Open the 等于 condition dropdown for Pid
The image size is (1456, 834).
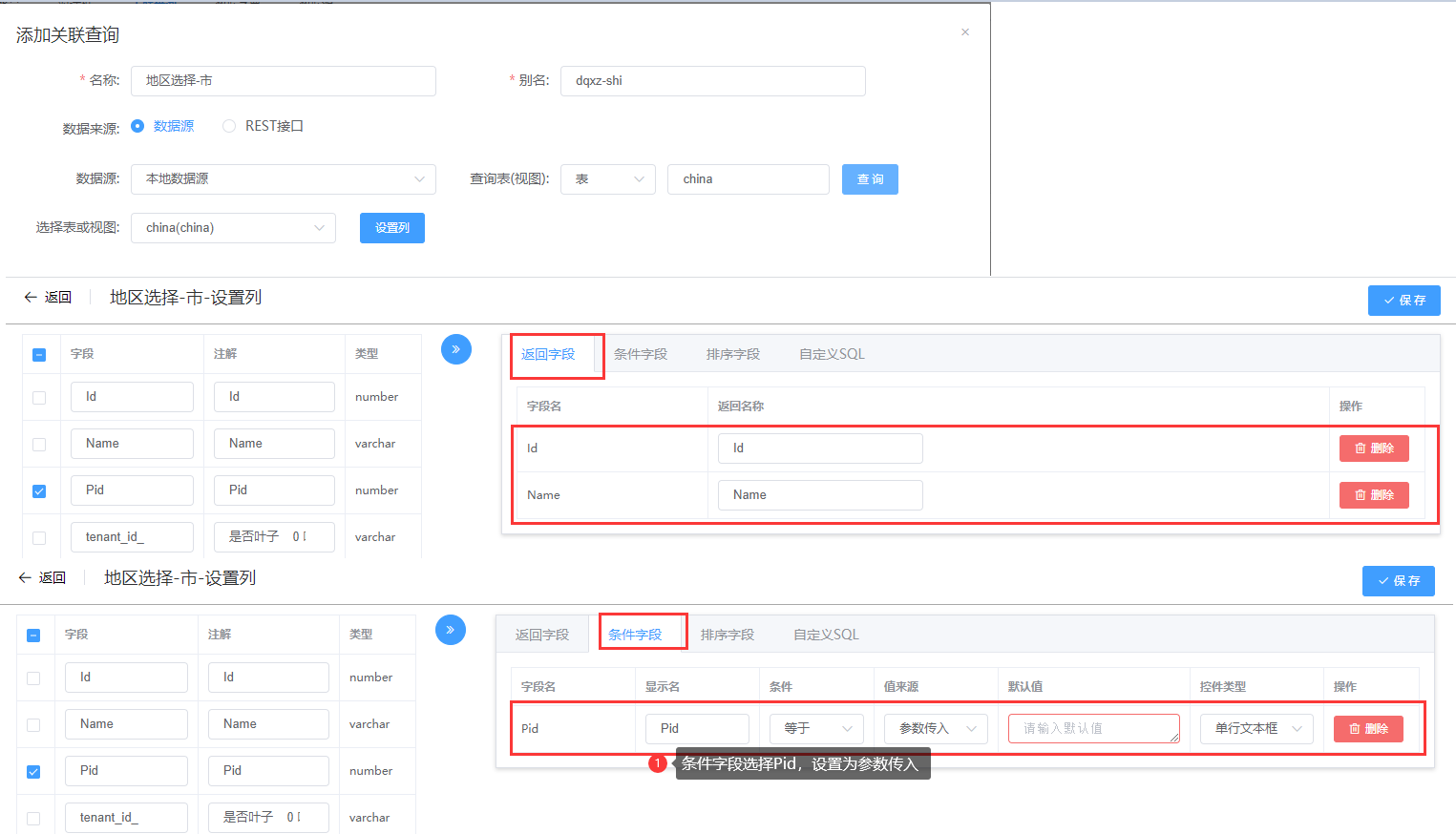[817, 729]
